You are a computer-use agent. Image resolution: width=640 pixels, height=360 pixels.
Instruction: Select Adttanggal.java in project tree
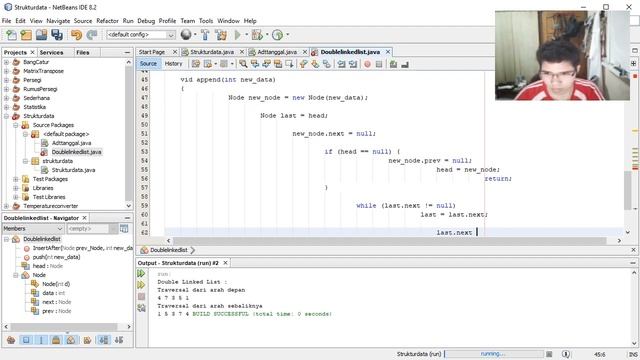pyautogui.click(x=71, y=143)
